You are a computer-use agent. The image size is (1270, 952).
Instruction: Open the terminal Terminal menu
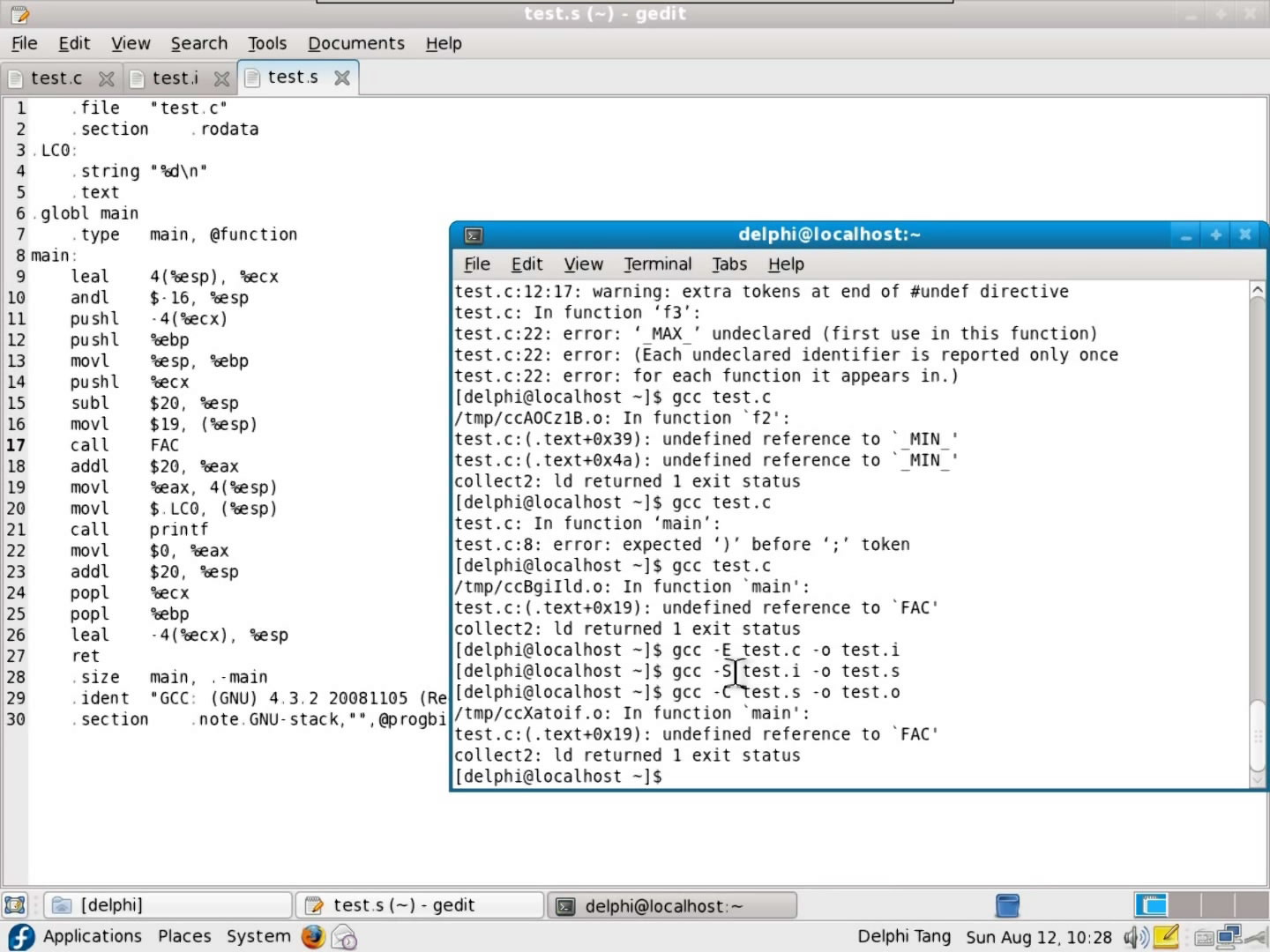pos(657,264)
